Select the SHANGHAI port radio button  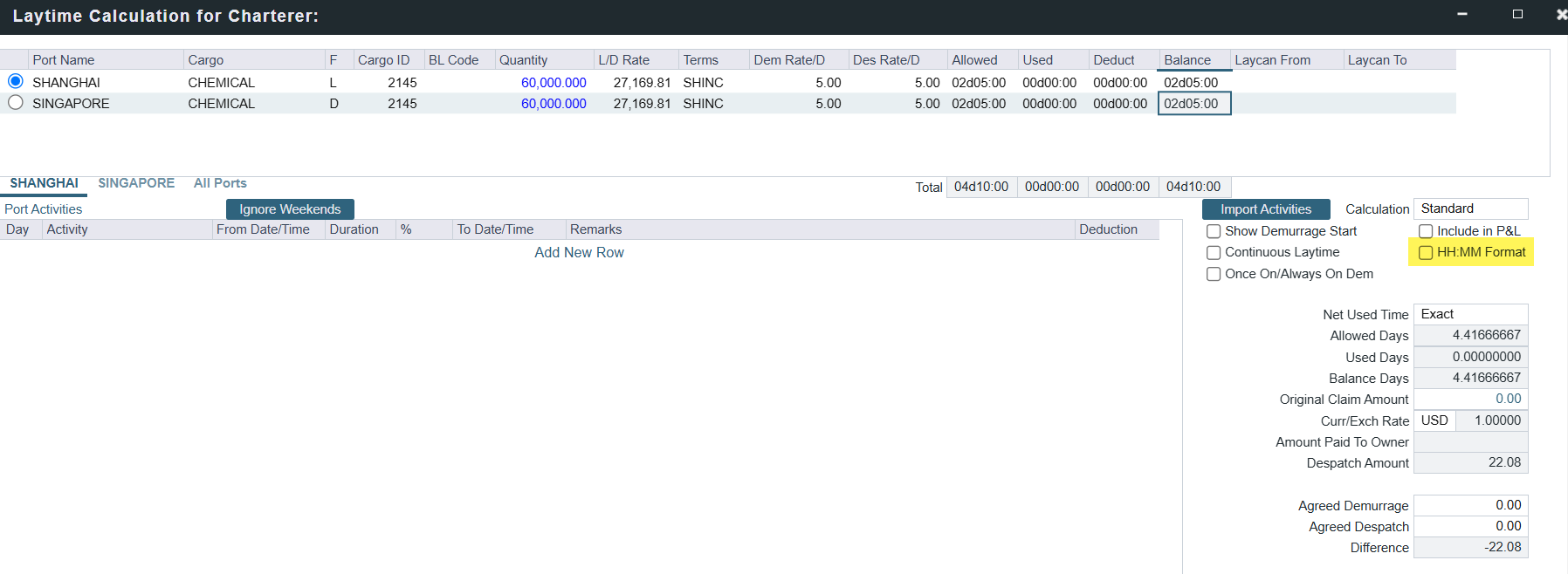pyautogui.click(x=16, y=81)
